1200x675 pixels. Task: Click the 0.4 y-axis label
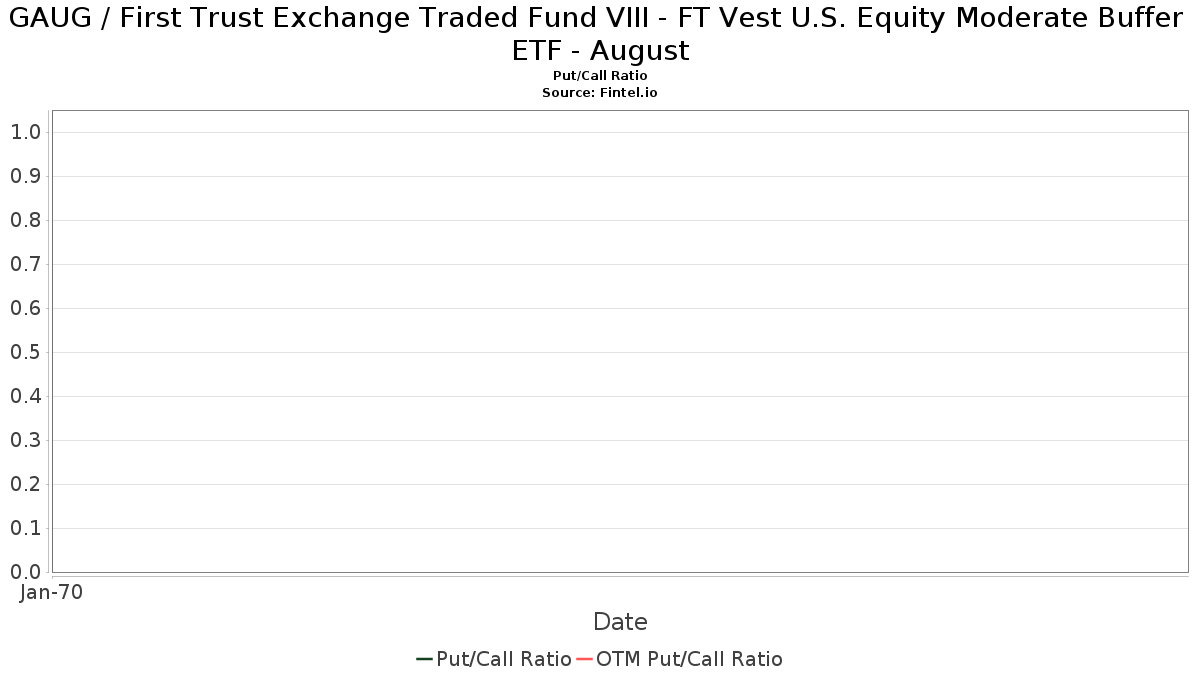(25, 396)
